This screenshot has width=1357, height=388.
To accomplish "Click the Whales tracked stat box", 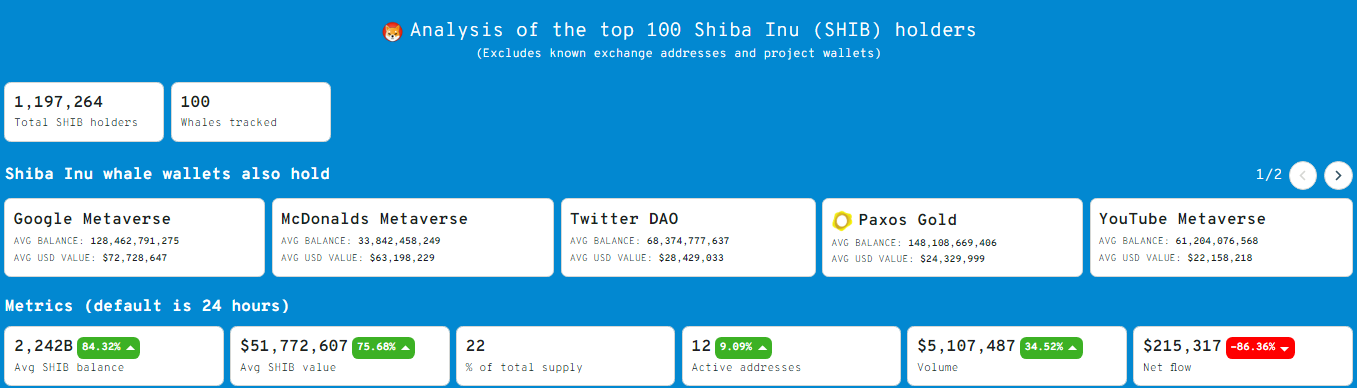I will point(251,112).
